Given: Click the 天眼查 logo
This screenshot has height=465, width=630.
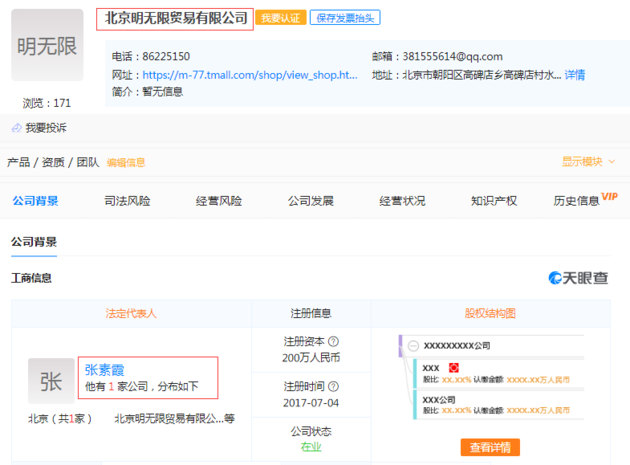Looking at the screenshot, I should pyautogui.click(x=578, y=278).
